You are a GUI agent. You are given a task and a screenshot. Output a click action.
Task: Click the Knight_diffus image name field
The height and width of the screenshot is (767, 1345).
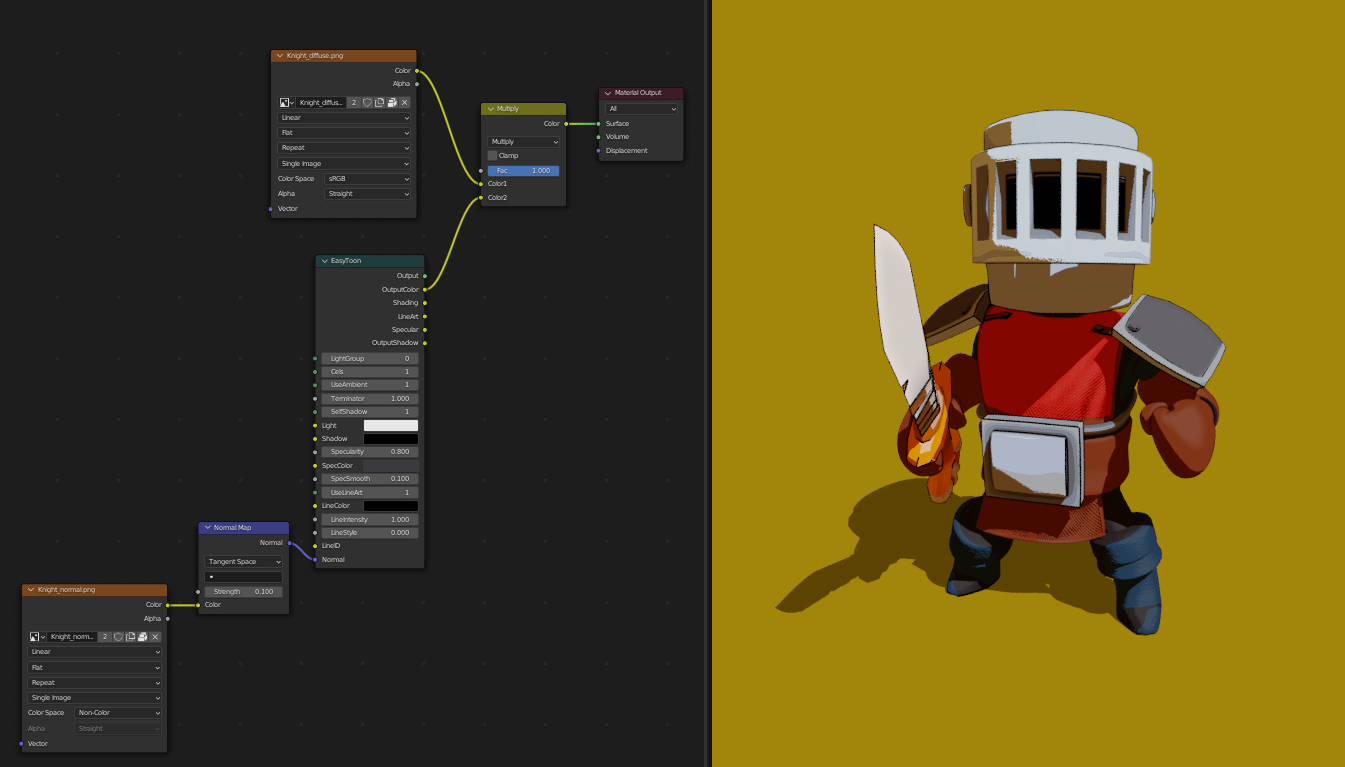(321, 102)
